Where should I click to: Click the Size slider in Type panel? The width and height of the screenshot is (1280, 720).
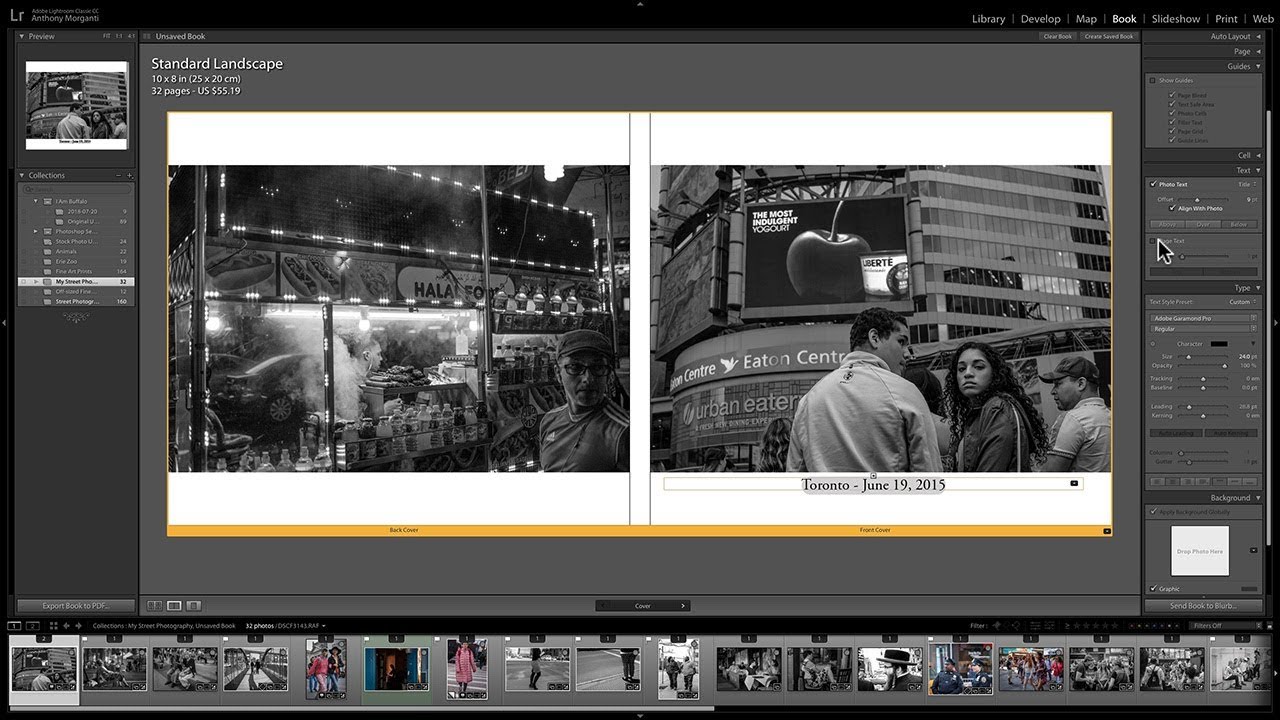[1203, 356]
